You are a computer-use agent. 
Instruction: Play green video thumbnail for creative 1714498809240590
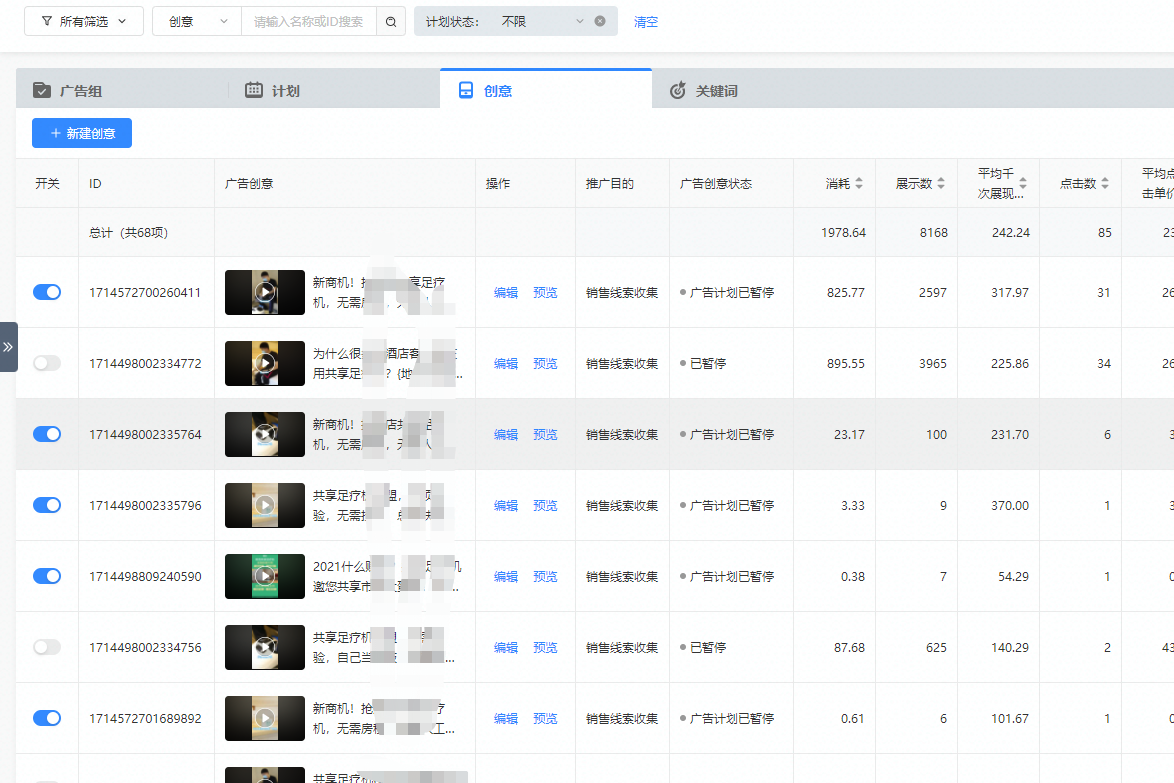coord(264,576)
